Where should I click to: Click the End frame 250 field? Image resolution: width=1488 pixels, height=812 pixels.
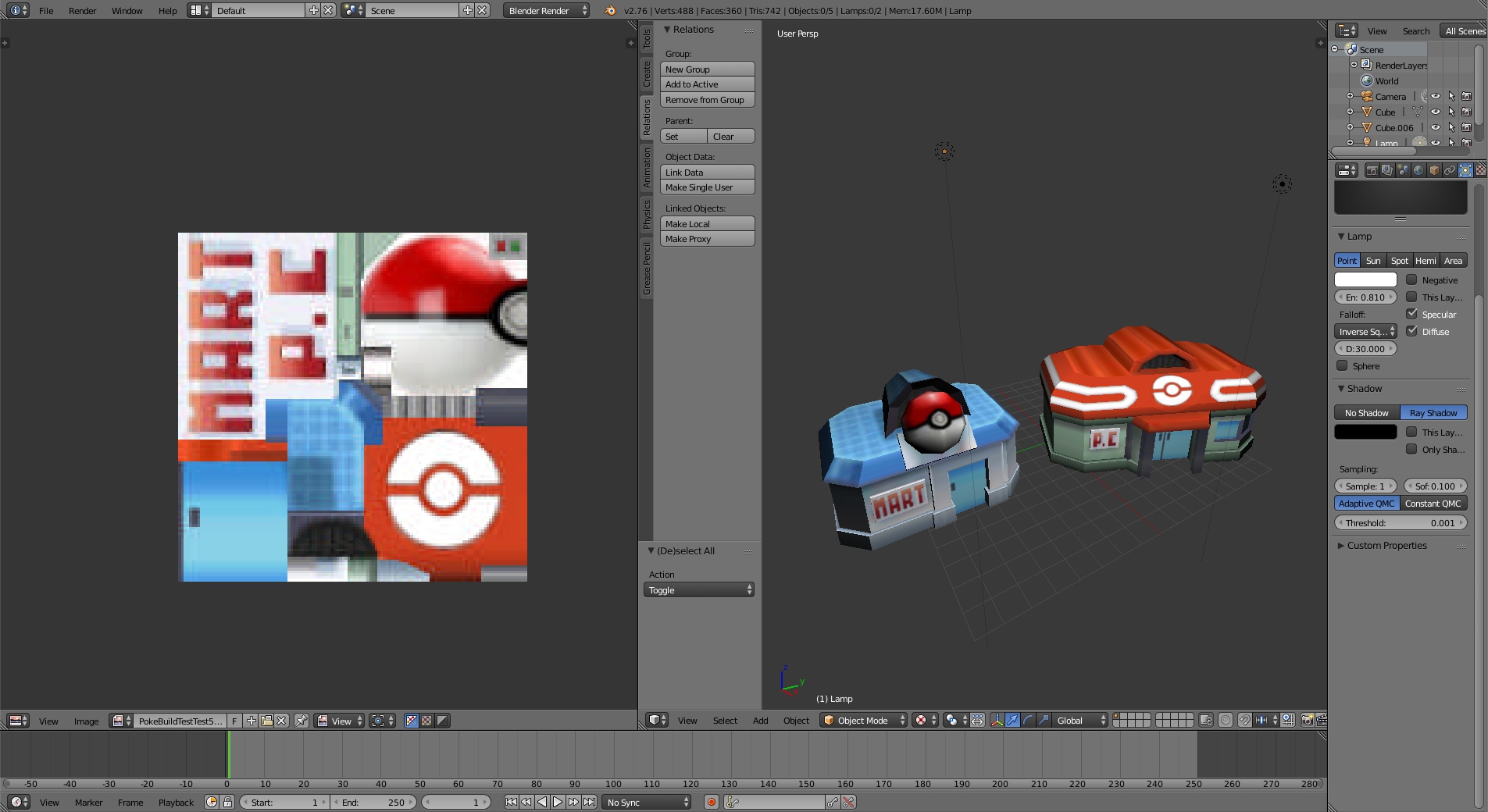coord(374,802)
